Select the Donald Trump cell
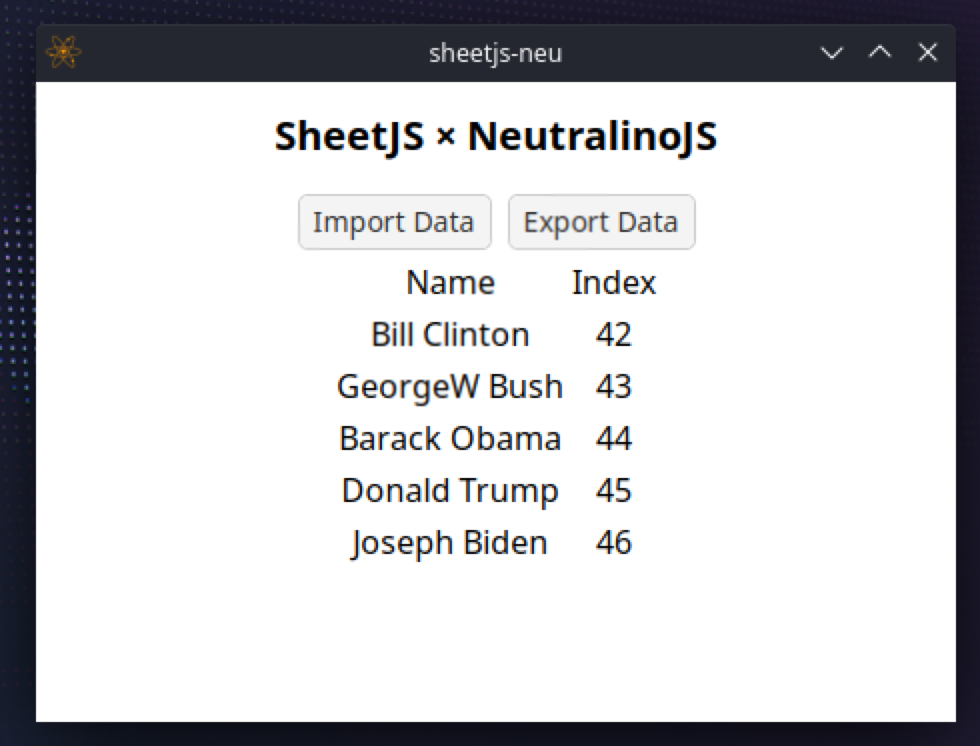980x746 pixels. pyautogui.click(x=450, y=490)
